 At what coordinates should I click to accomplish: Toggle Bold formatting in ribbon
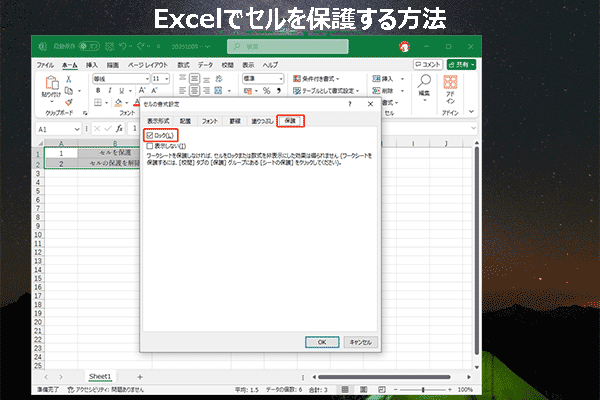pyautogui.click(x=98, y=91)
